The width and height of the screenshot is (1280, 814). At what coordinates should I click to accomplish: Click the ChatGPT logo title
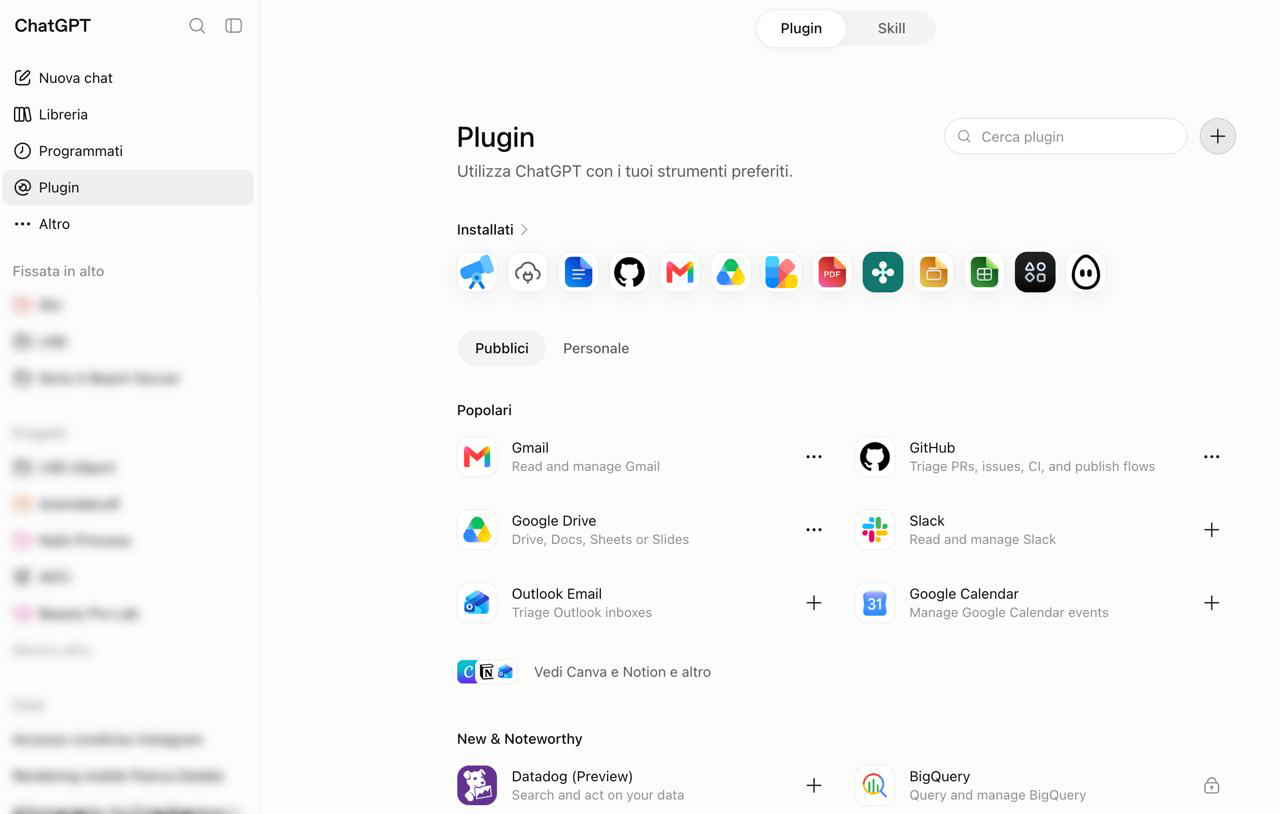[x=53, y=26]
